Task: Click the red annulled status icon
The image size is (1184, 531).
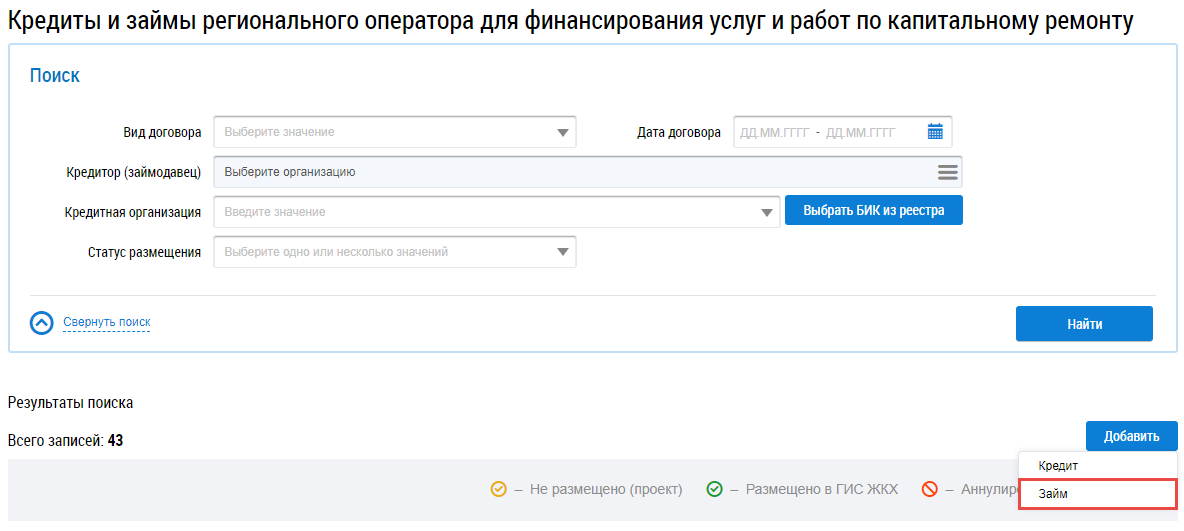Action: click(x=929, y=489)
